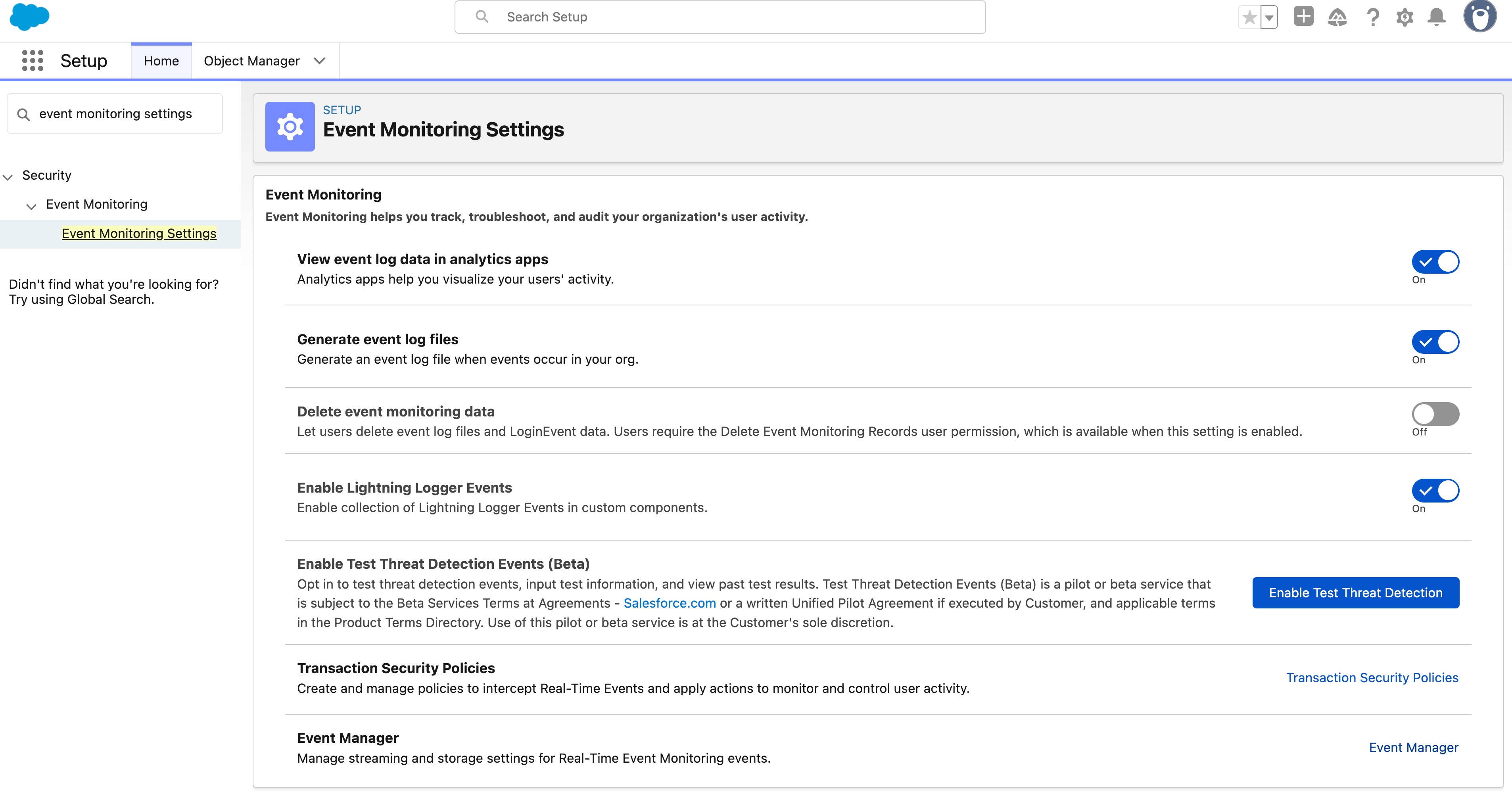Screen dimensions: 1512x798
Task: Click the favorites star icon
Action: tap(1249, 17)
